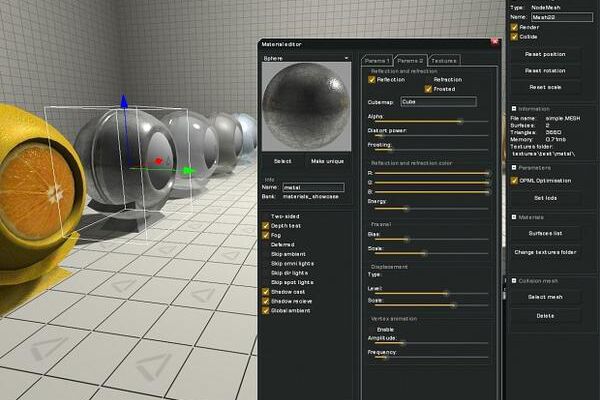The width and height of the screenshot is (600, 400).
Task: Toggle the Render checkbox
Action: 514,27
